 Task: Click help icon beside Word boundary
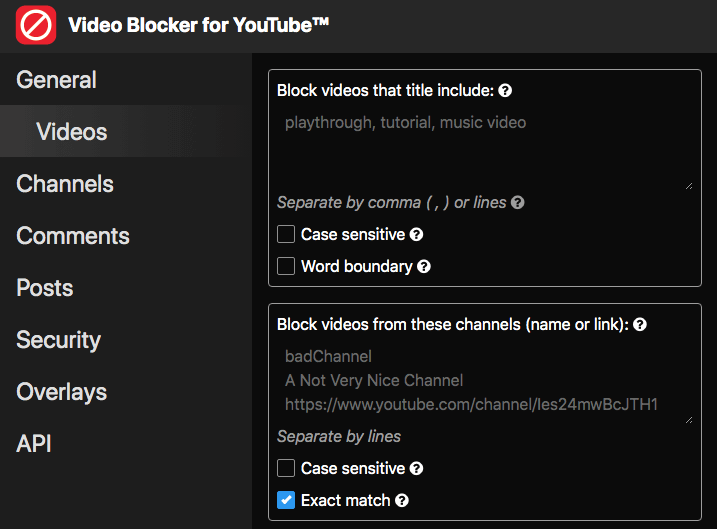click(424, 267)
